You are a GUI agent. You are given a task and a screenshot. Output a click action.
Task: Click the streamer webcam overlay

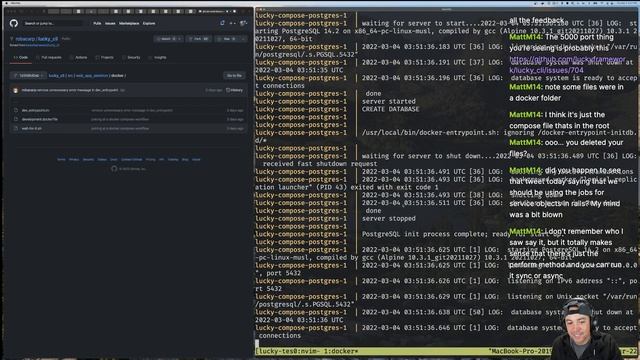(x=587, y=329)
